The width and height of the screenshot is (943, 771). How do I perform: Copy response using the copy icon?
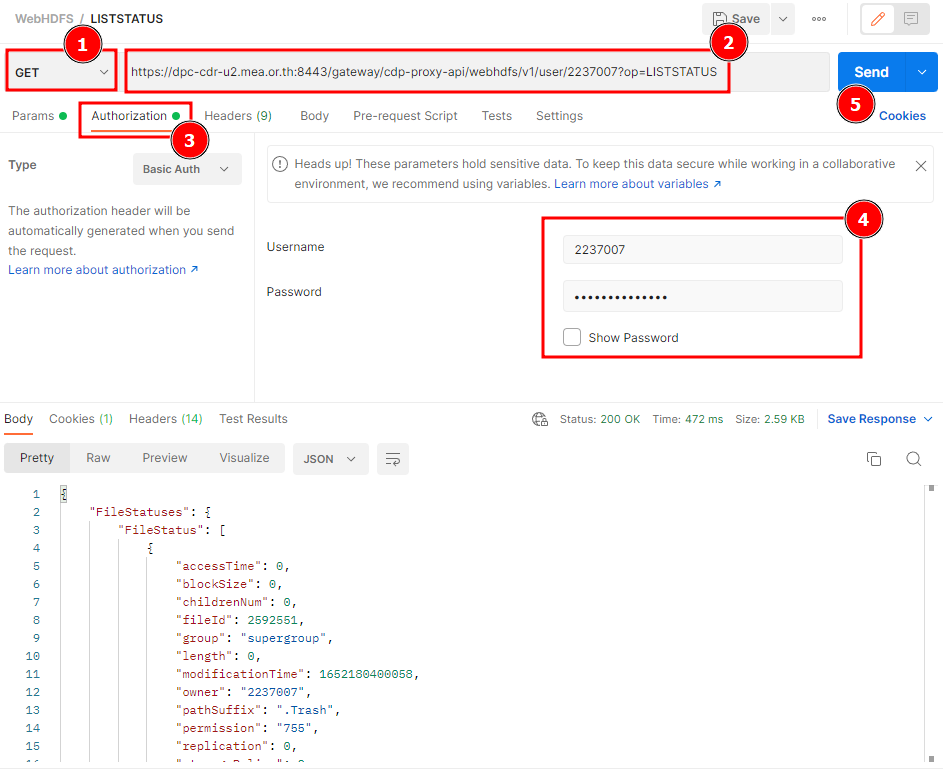[x=874, y=459]
